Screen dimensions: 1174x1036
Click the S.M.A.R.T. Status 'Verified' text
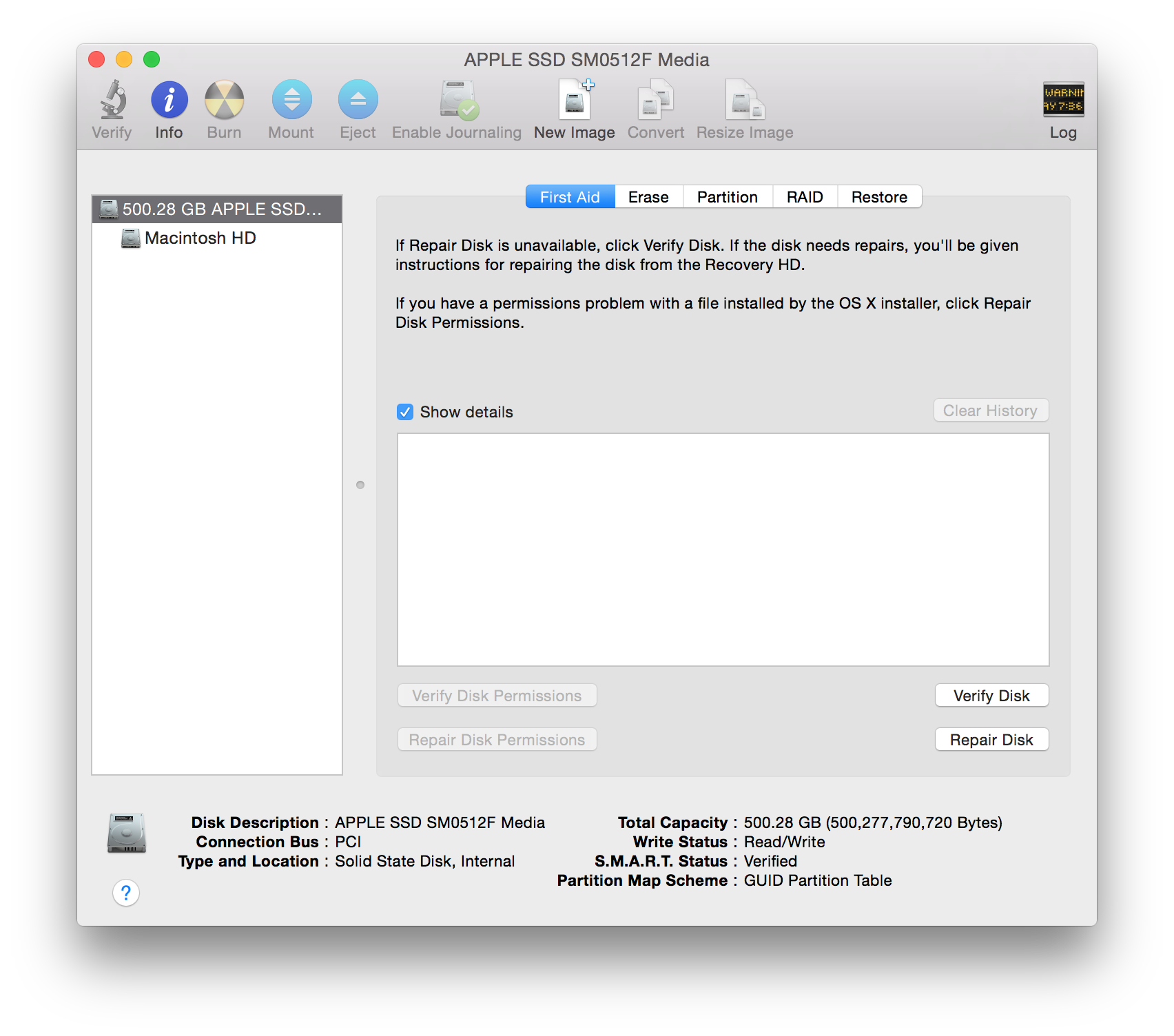pyautogui.click(x=770, y=861)
